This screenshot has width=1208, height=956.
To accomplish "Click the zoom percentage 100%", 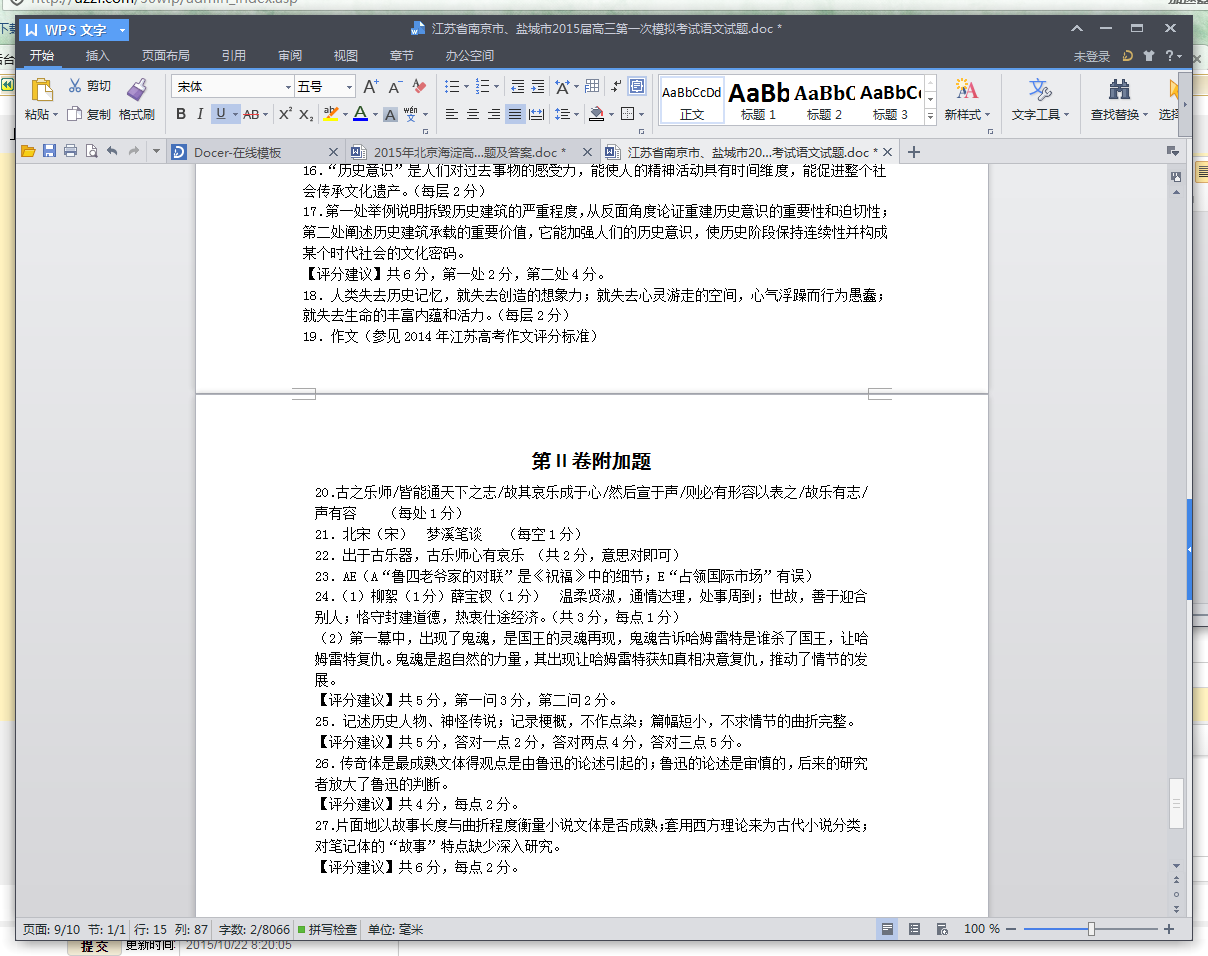I will 982,930.
